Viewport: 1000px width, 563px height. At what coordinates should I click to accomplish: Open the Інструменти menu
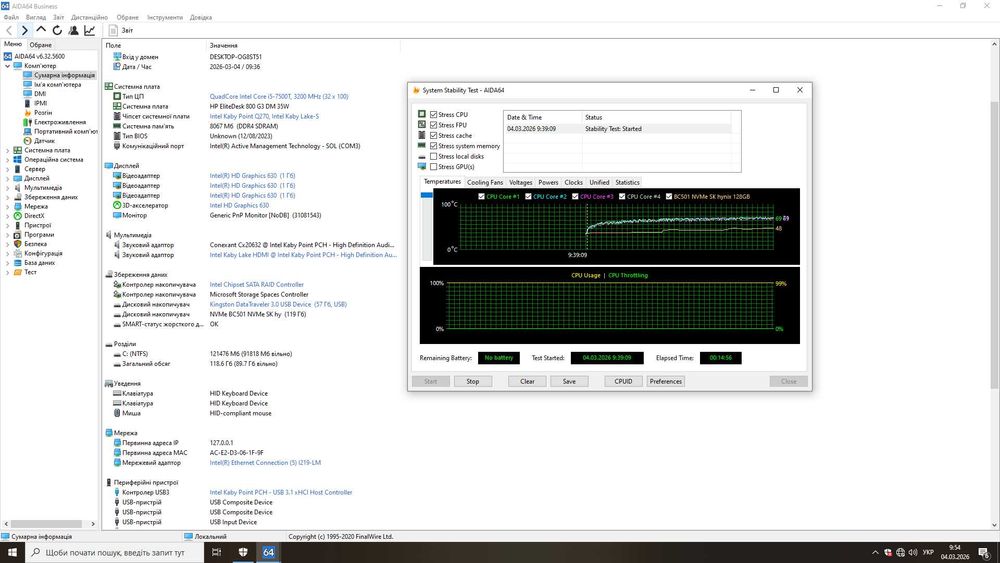pyautogui.click(x=165, y=17)
